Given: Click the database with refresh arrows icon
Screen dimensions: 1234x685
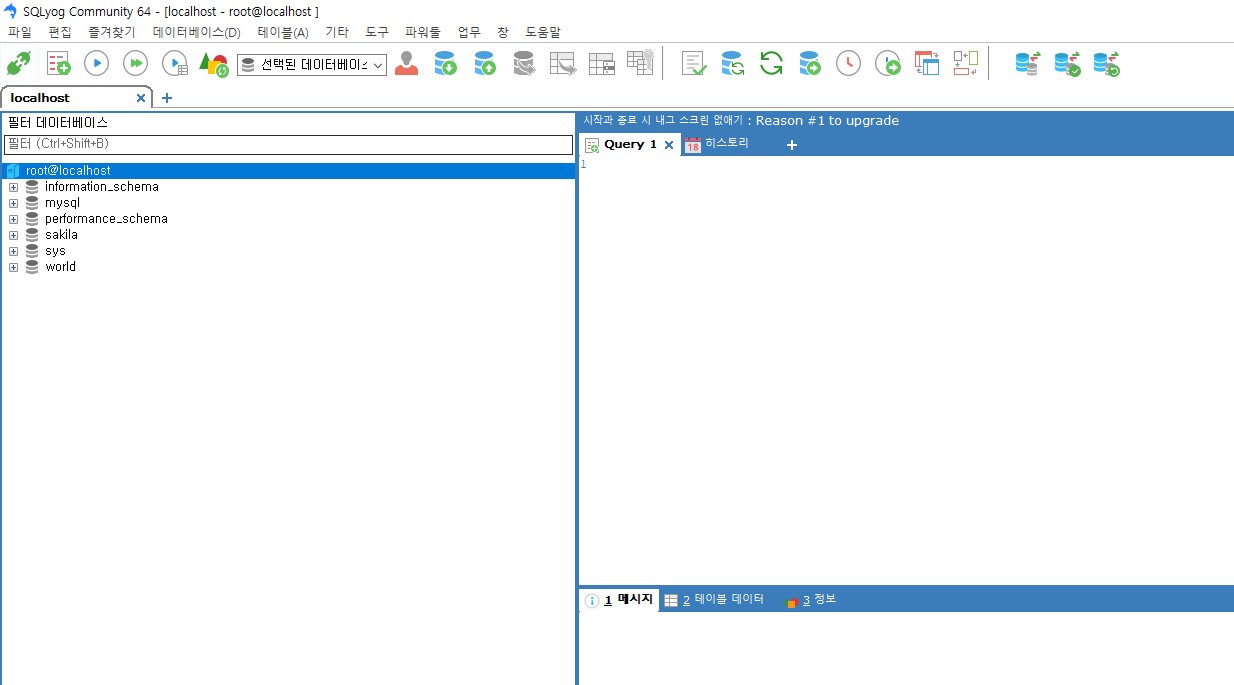Looking at the screenshot, I should click(733, 64).
